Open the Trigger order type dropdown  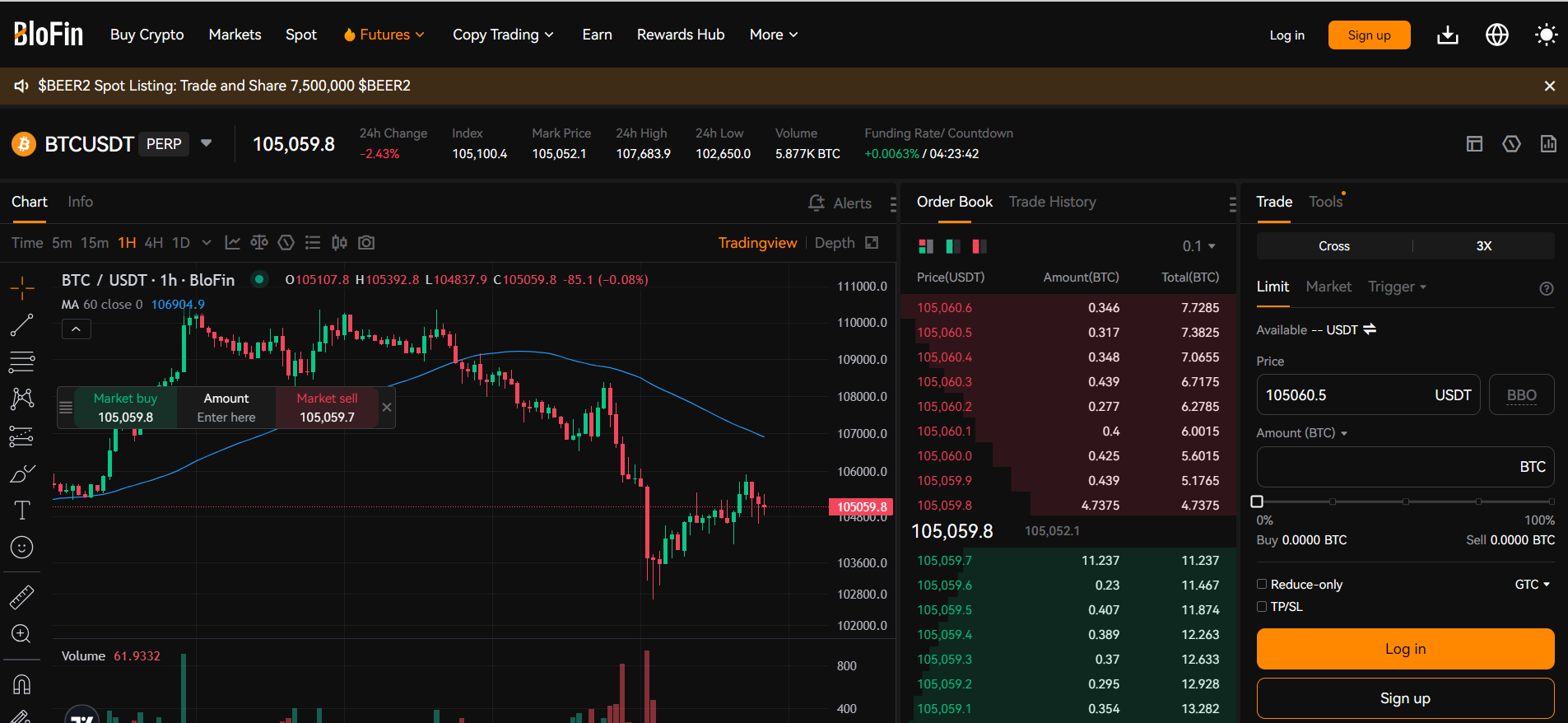point(1397,287)
